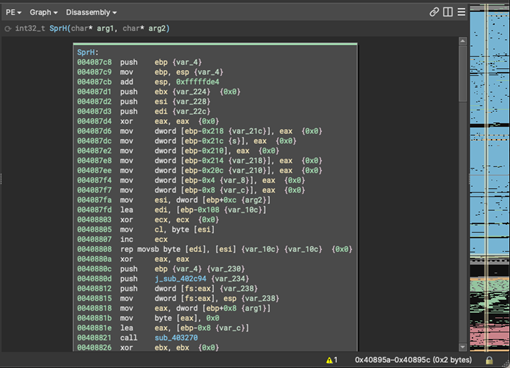
Task: Open the hamburger options menu
Action: tap(461, 12)
